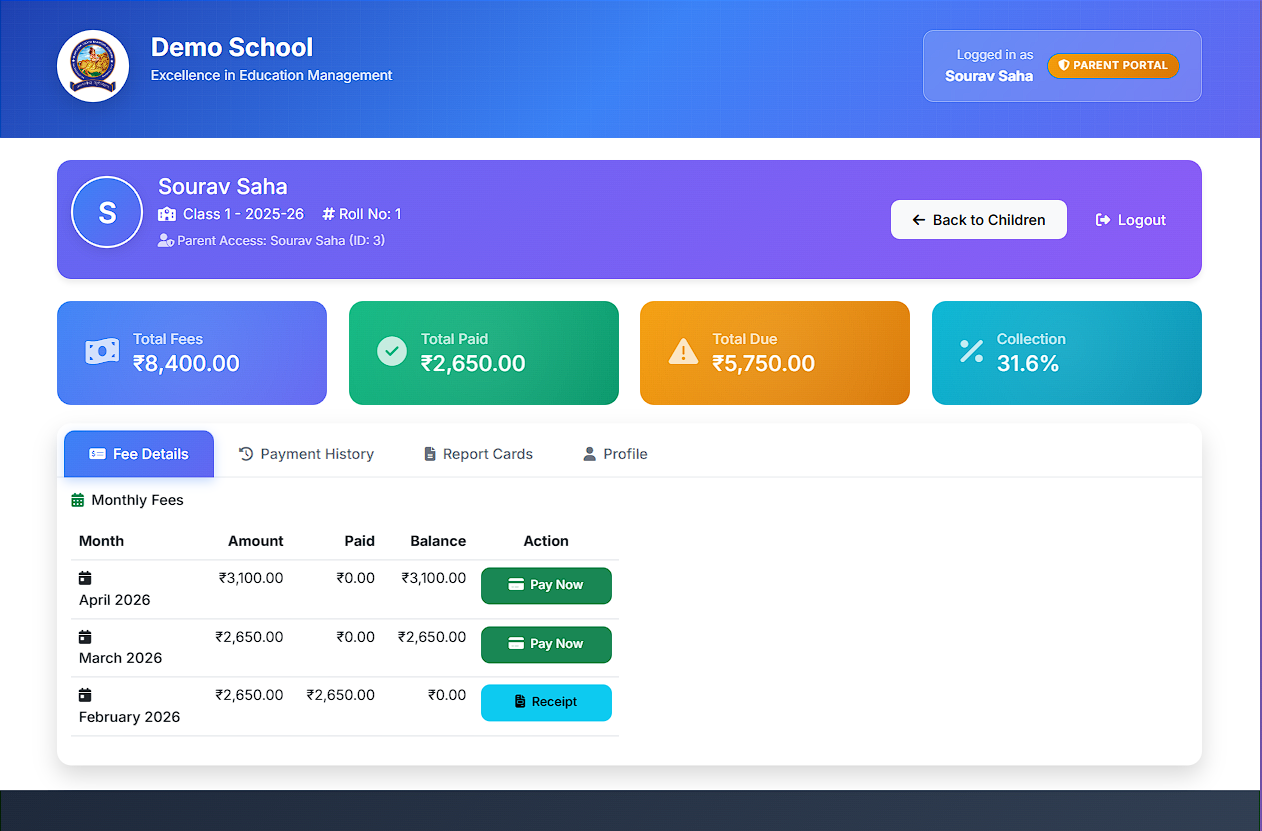Open the Report Cards tab
Screen dimensions: 1262x831
pyautogui.click(x=478, y=453)
